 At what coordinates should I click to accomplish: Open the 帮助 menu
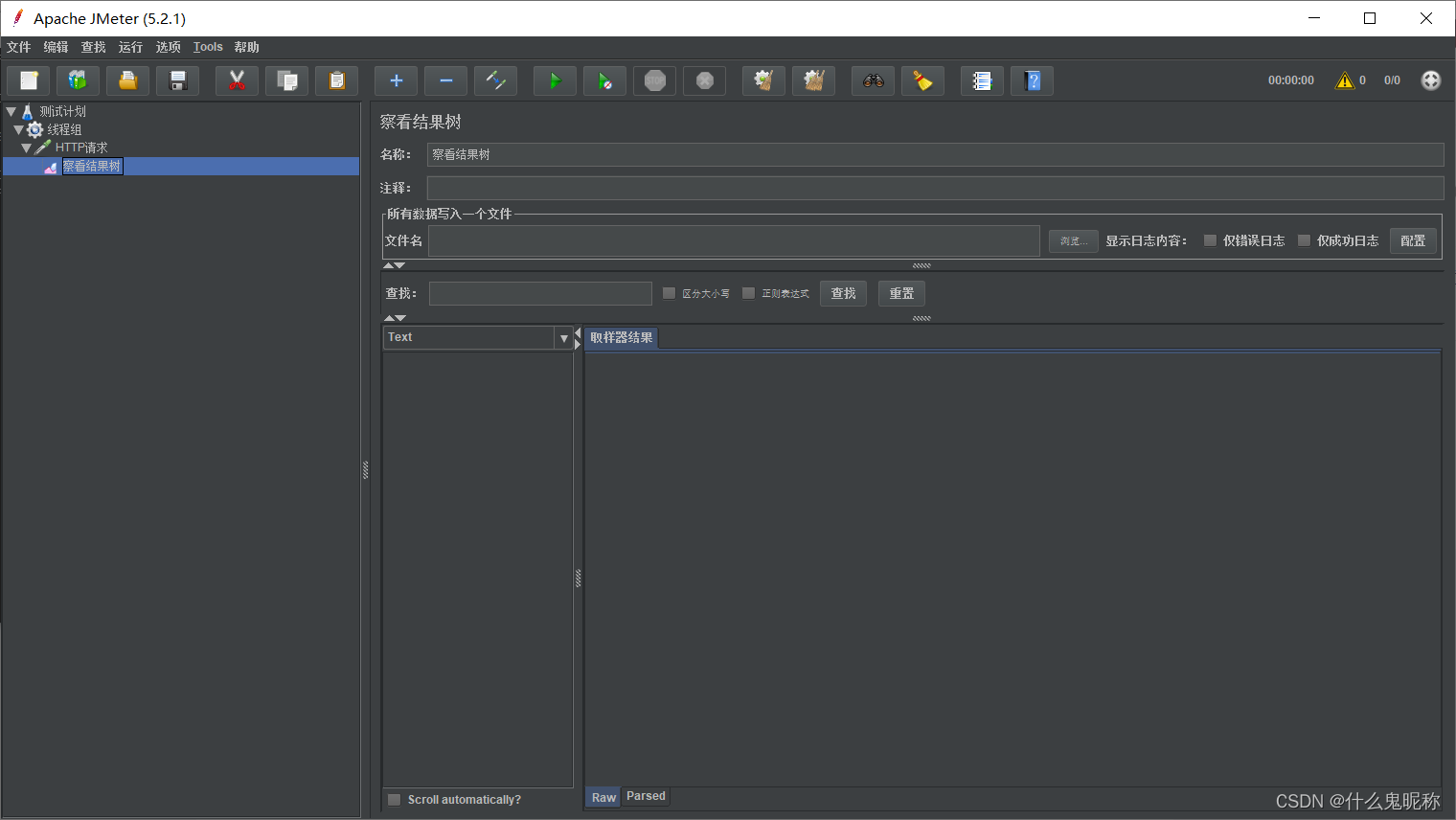tap(246, 47)
